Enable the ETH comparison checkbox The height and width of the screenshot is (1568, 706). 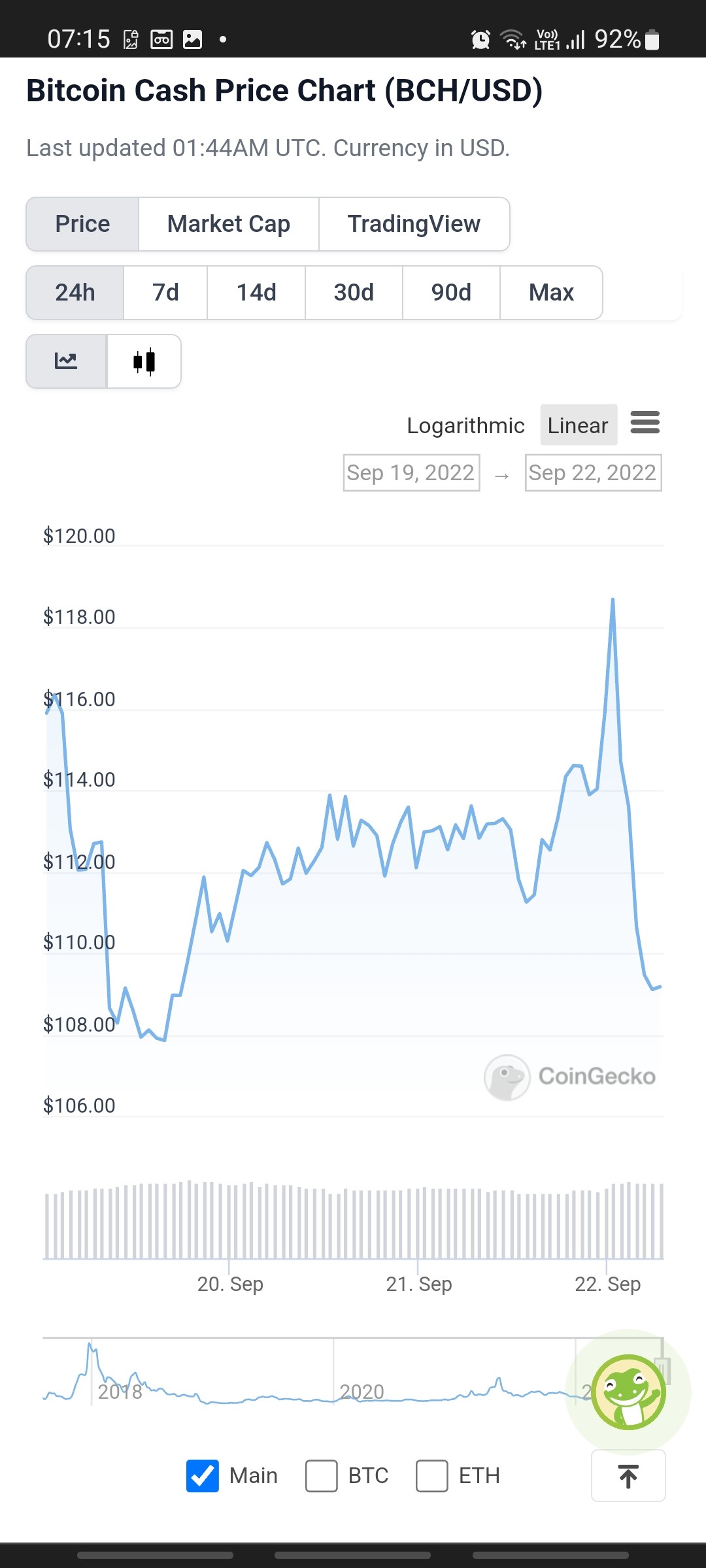pos(432,1476)
